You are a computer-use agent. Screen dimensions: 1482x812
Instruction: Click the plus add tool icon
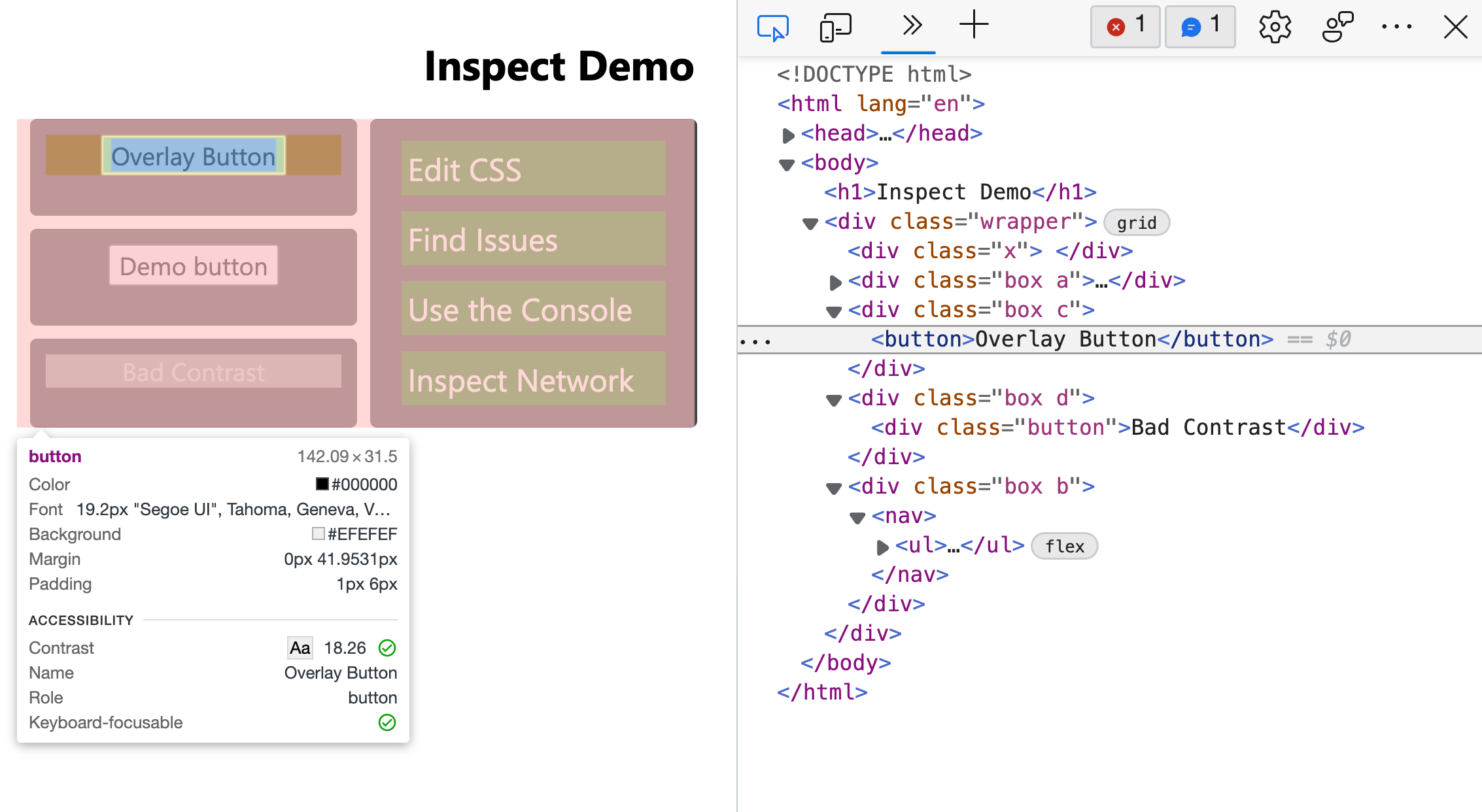pos(974,25)
